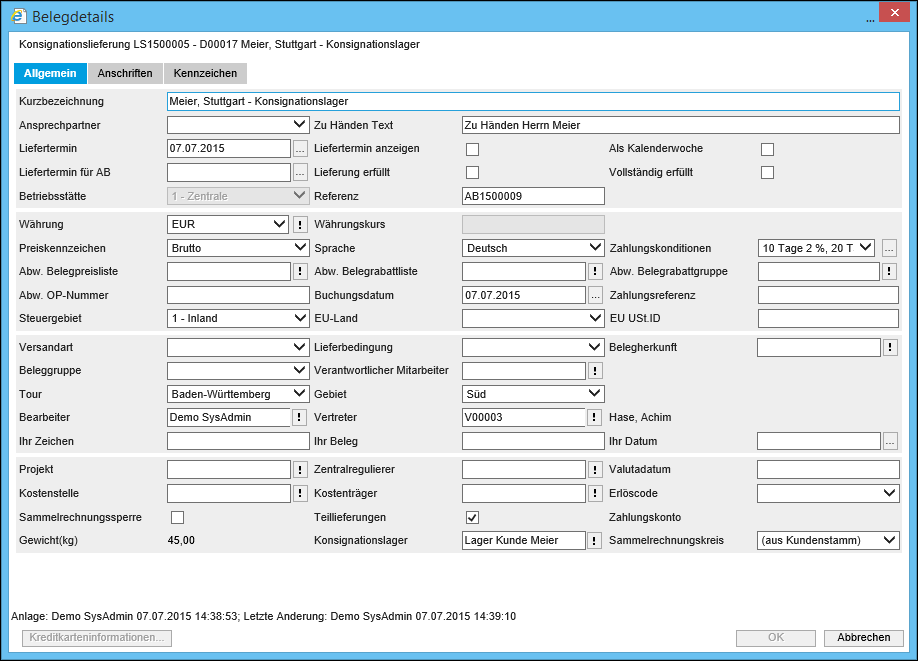
Task: Toggle the Teillieferungen checkbox
Action: pos(473,517)
